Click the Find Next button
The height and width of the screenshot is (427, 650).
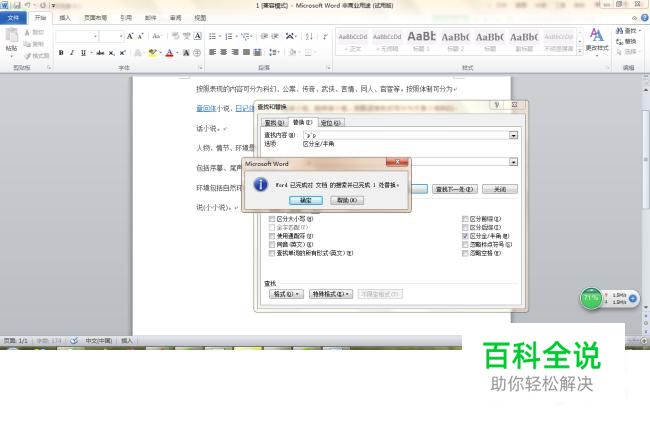pos(454,189)
